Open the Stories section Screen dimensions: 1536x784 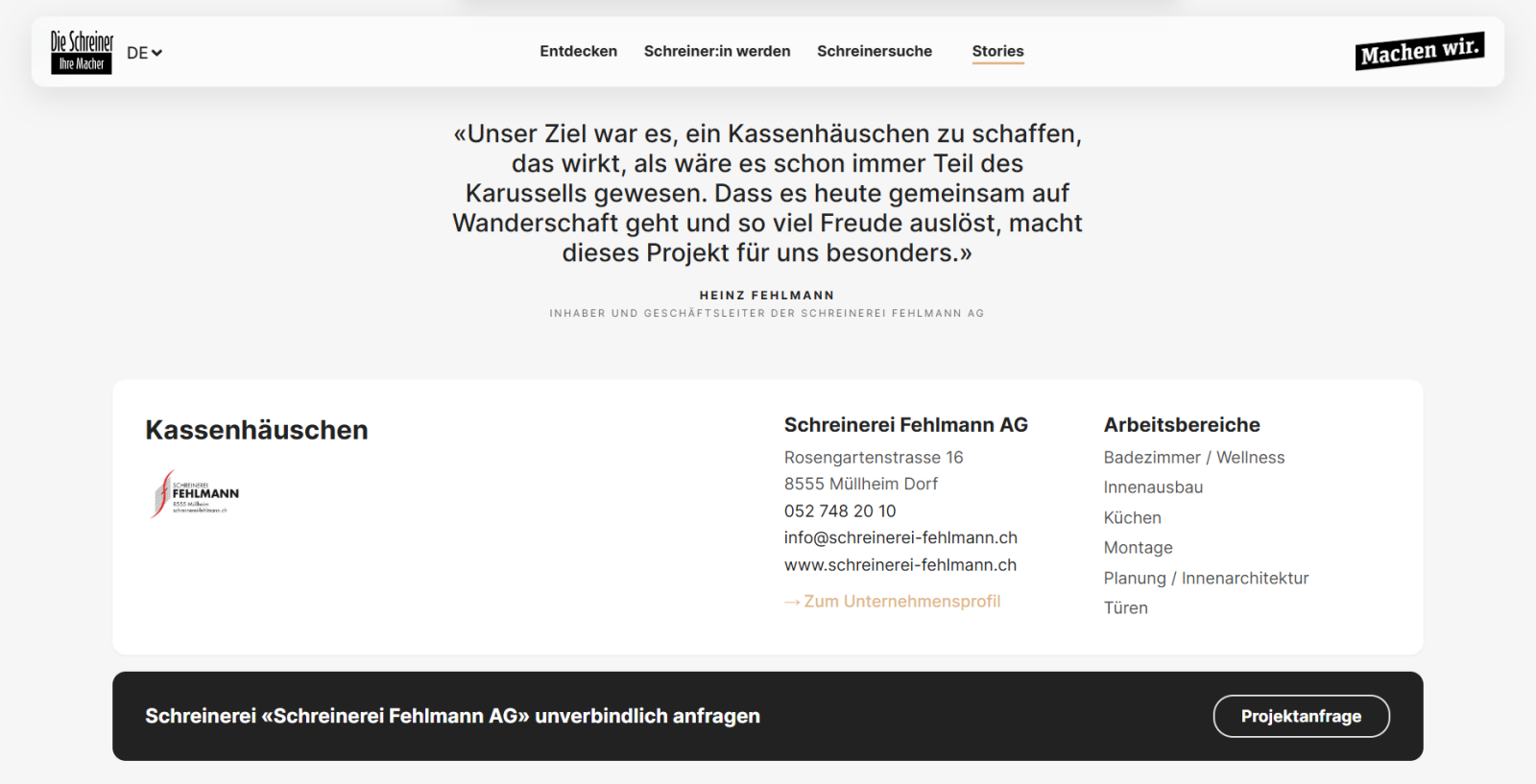click(x=997, y=51)
